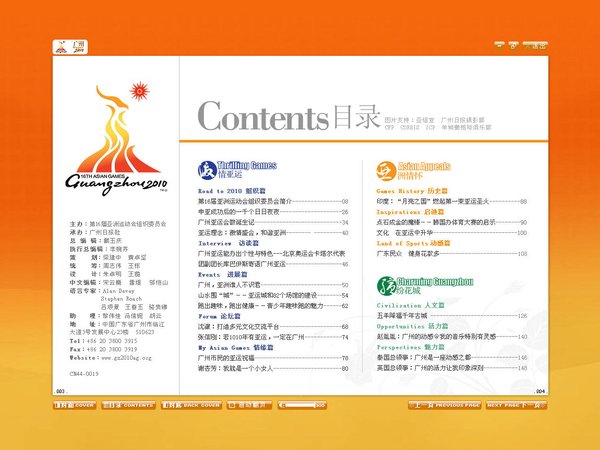This screenshot has width=600, height=450.
Task: Click the exit (退出) button
Action: tap(535, 45)
